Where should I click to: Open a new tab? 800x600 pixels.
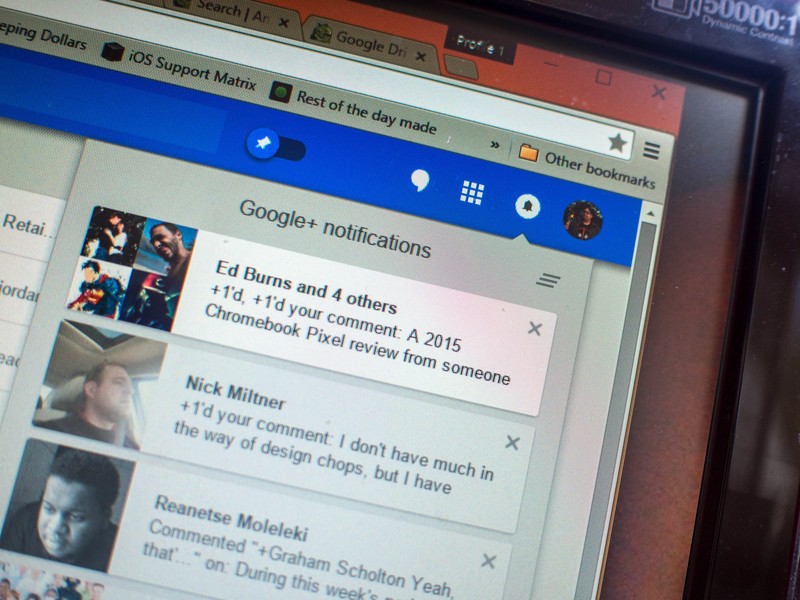point(461,67)
